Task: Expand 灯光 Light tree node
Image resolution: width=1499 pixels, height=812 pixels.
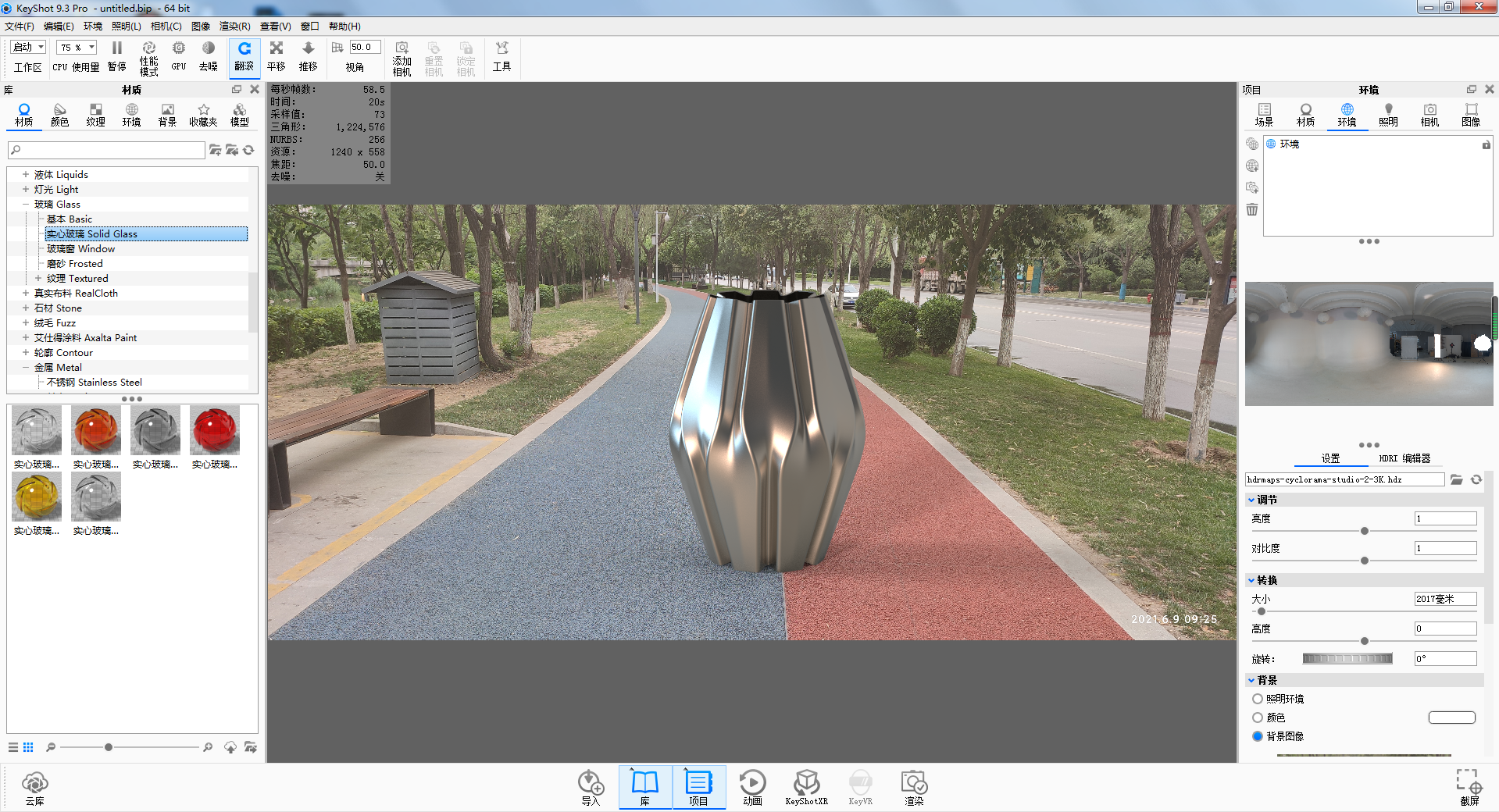Action: pyautogui.click(x=26, y=189)
